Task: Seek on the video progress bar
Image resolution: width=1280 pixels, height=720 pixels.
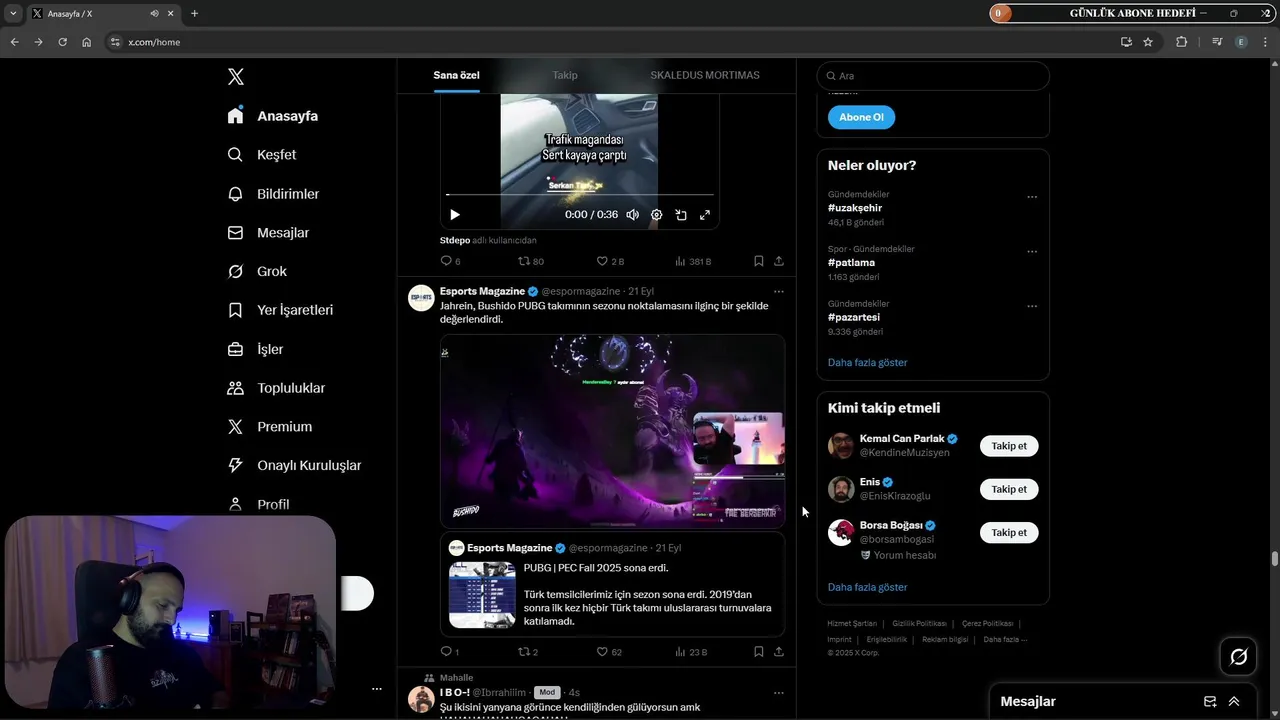Action: tap(580, 195)
